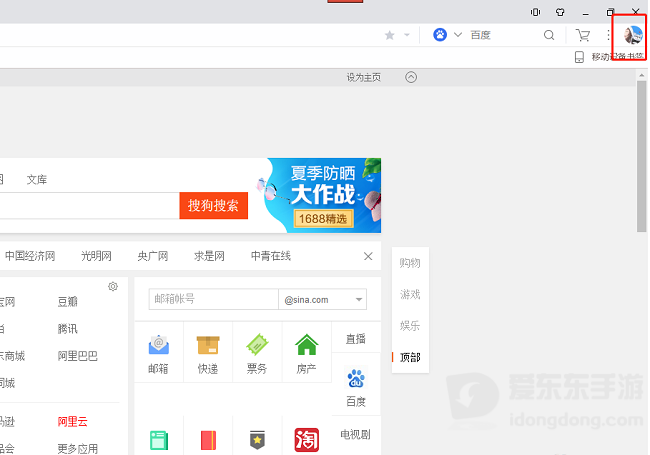Switch to the 文库 search tab
This screenshot has height=455, width=650.
[37, 179]
